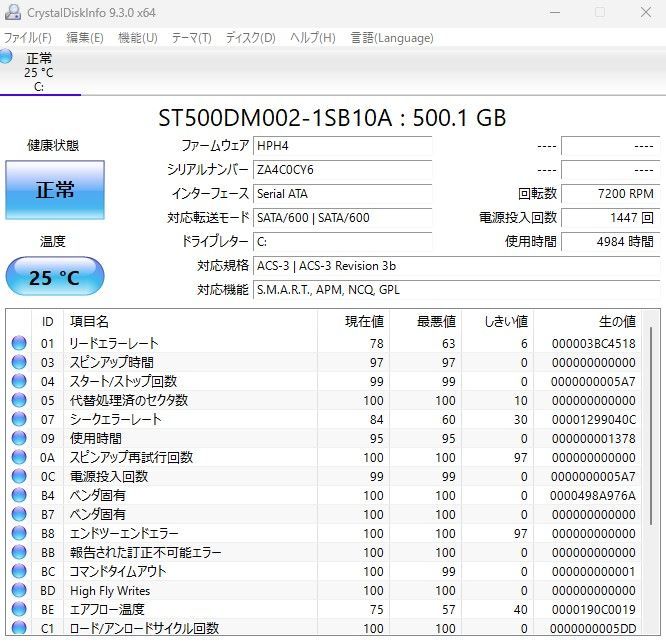Click the CrystalDiskInfo app icon in title bar

12,12
